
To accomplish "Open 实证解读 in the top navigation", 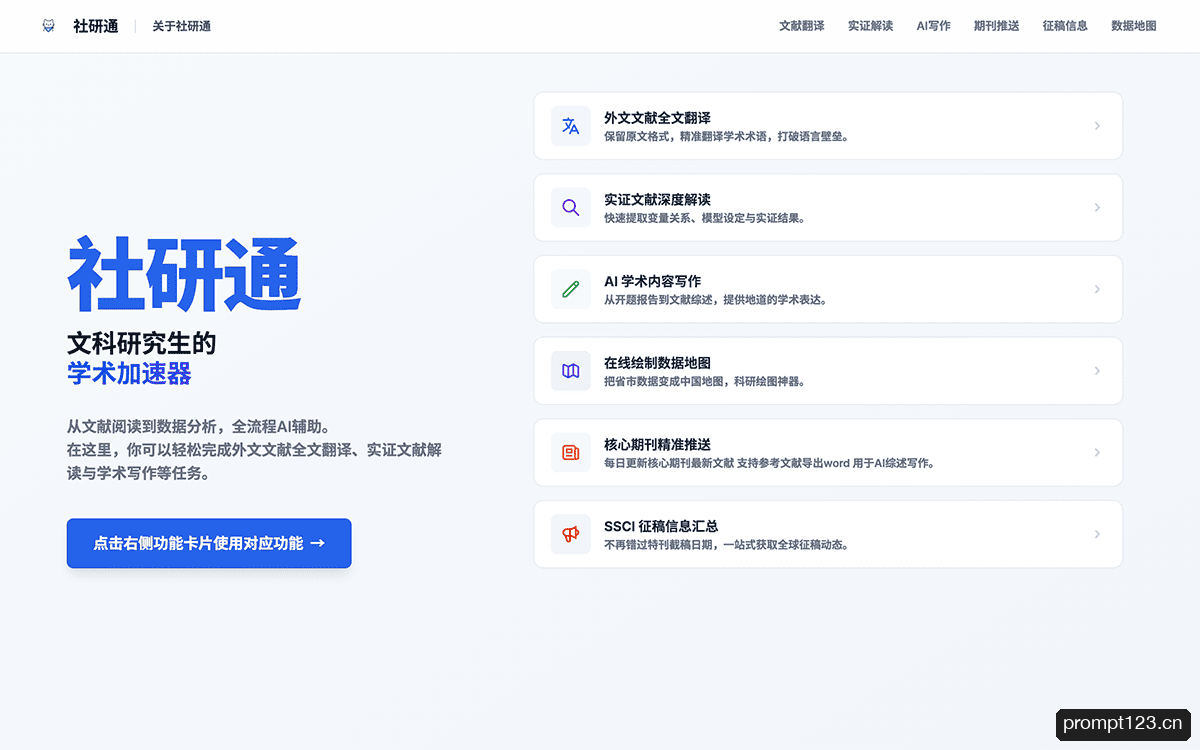I will (x=870, y=26).
